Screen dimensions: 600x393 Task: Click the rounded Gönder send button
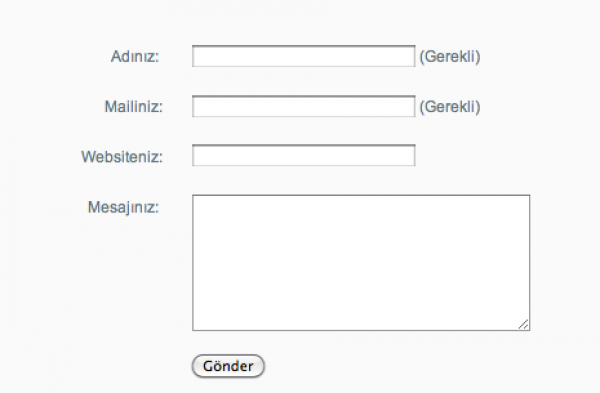[x=228, y=366]
